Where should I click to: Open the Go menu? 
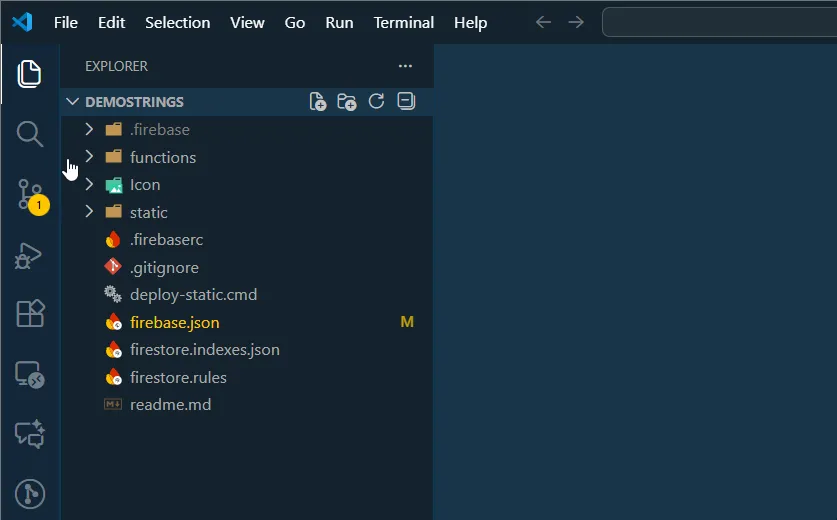point(295,22)
